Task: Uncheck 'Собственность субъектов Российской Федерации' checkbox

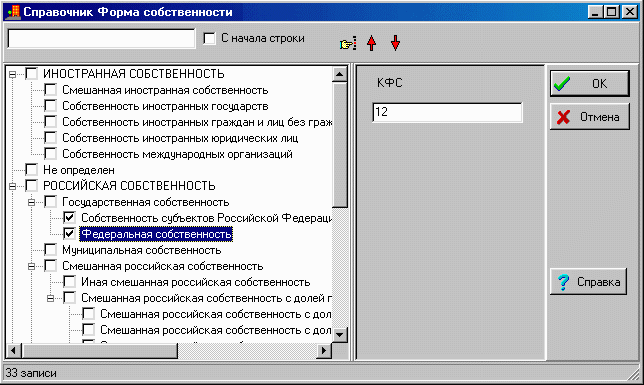Action: [x=69, y=218]
